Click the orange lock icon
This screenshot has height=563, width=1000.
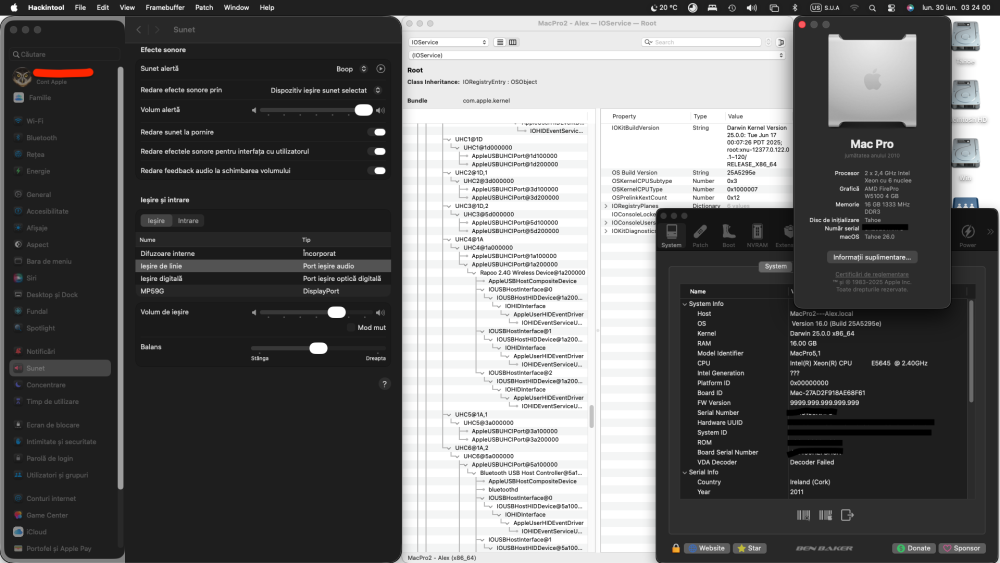(675, 548)
